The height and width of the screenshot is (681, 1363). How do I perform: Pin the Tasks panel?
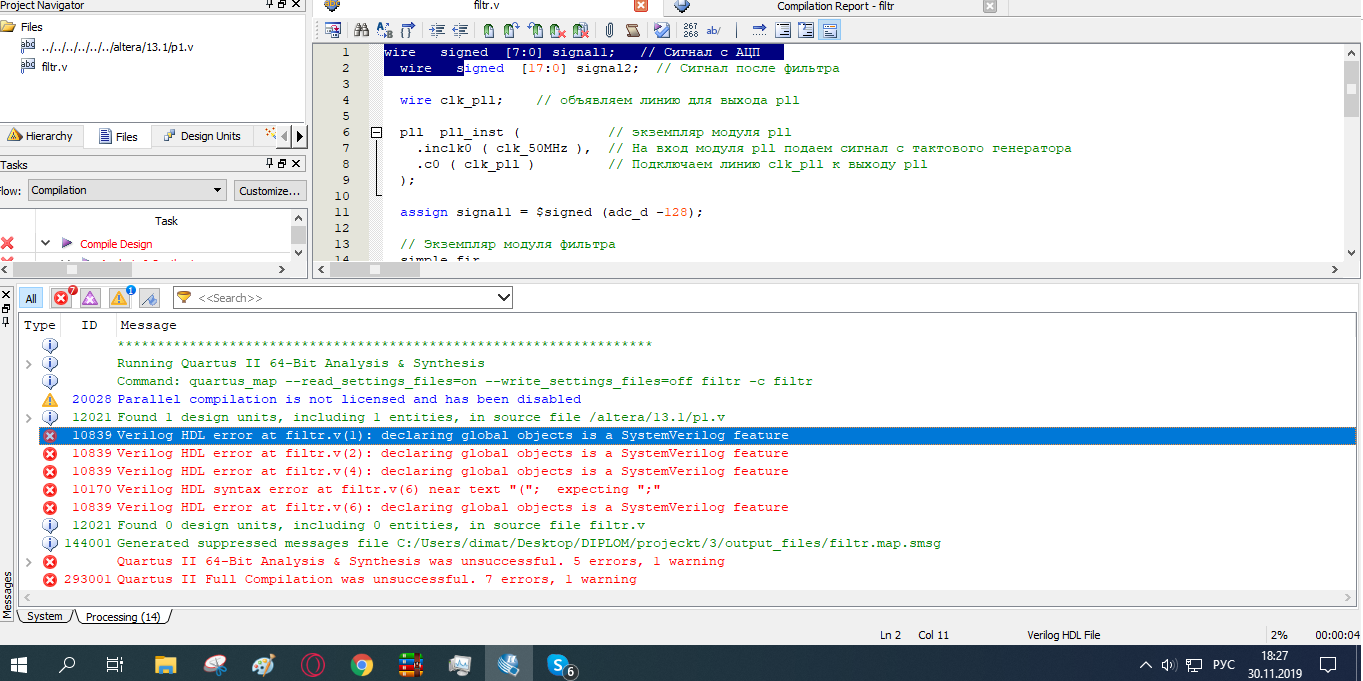click(x=270, y=164)
